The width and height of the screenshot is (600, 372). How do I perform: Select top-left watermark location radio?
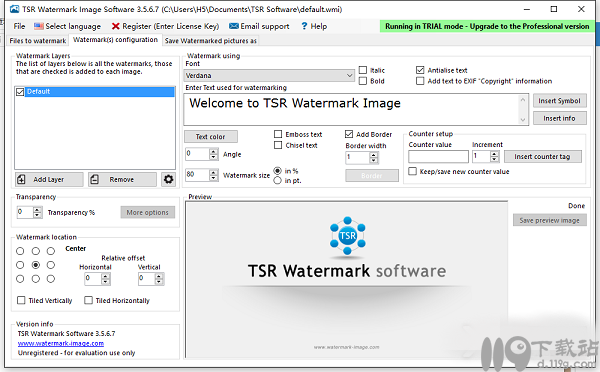click(x=20, y=251)
